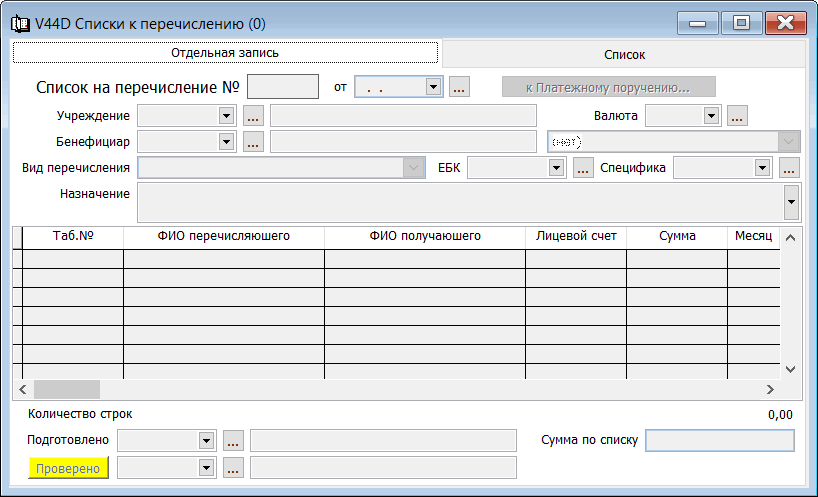Click the ellipsis button in the Проверено row
This screenshot has height=497, width=818.
(x=233, y=467)
